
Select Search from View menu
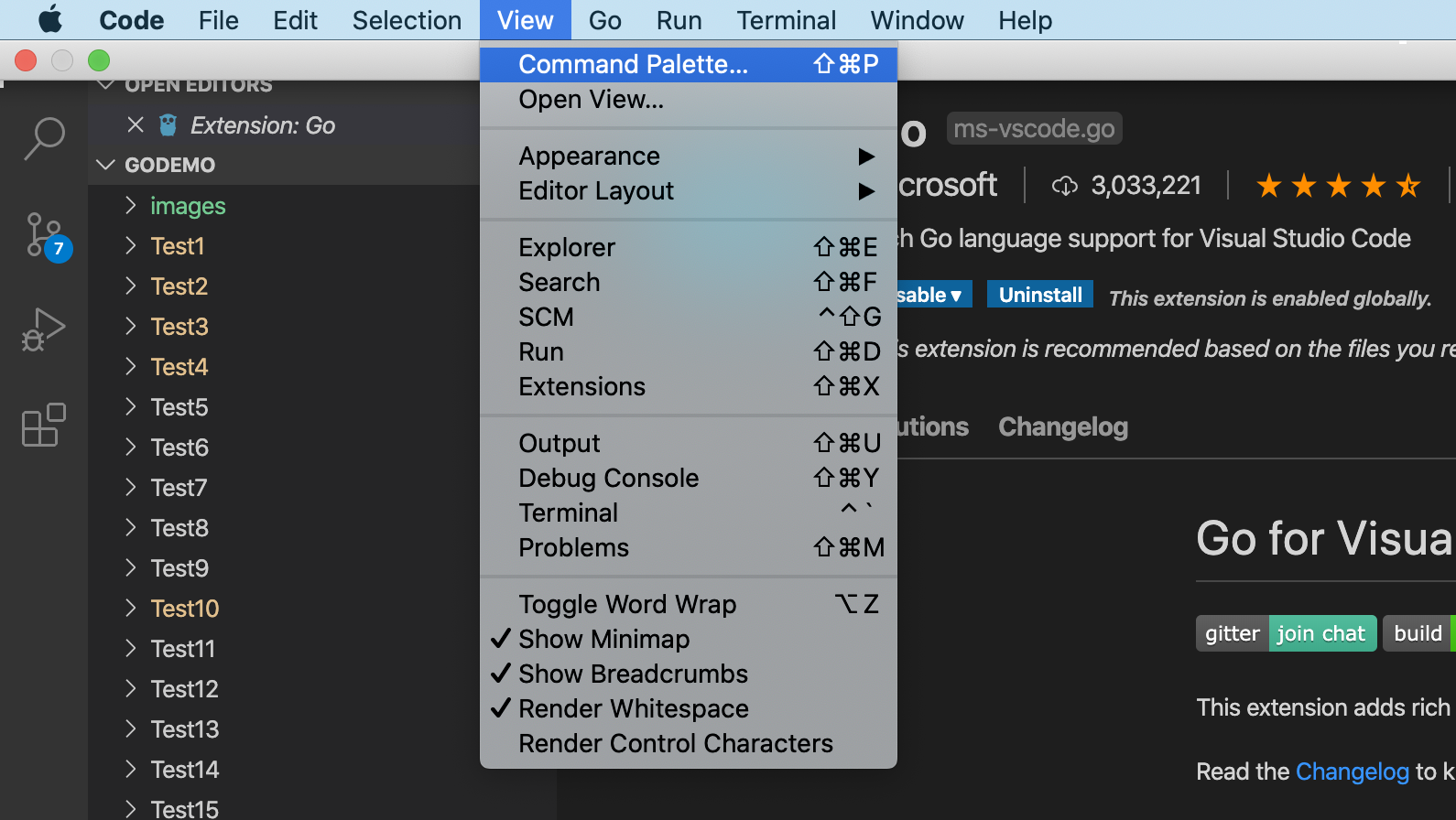689,282
